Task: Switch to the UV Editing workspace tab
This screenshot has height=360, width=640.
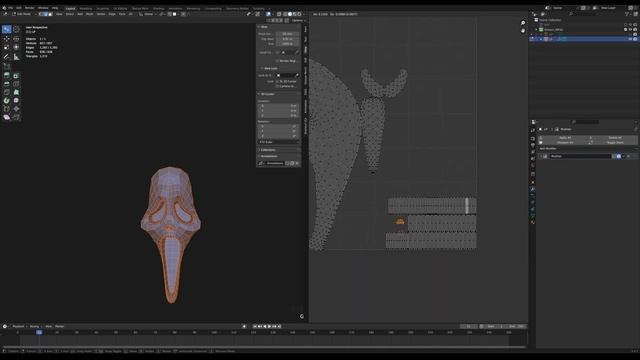Action: [x=120, y=8]
